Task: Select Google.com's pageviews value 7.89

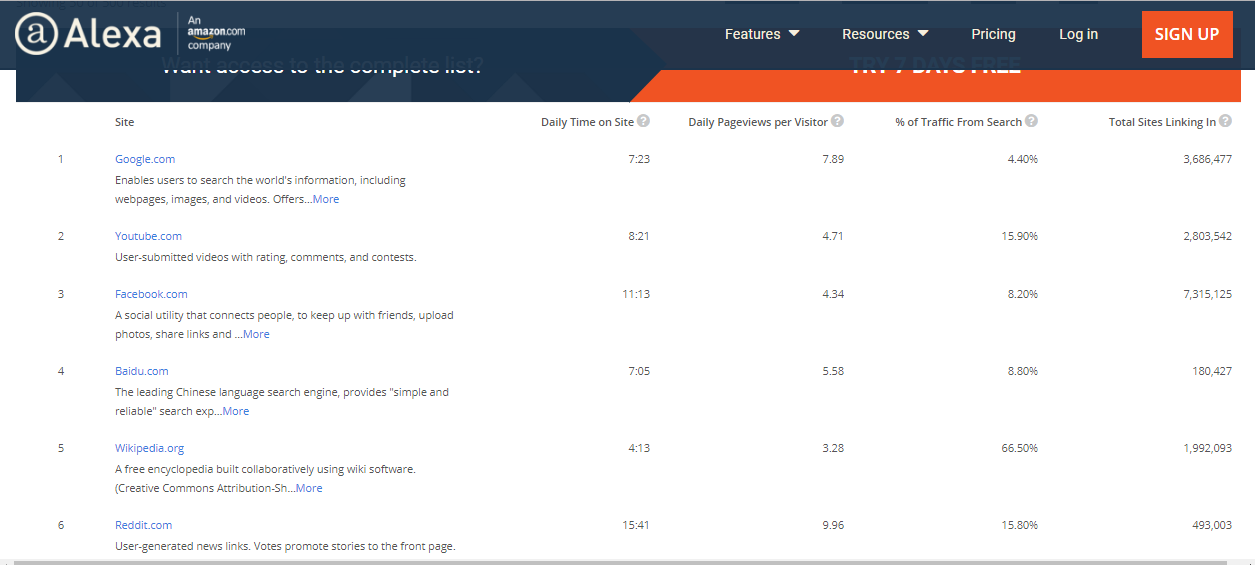Action: (x=833, y=159)
